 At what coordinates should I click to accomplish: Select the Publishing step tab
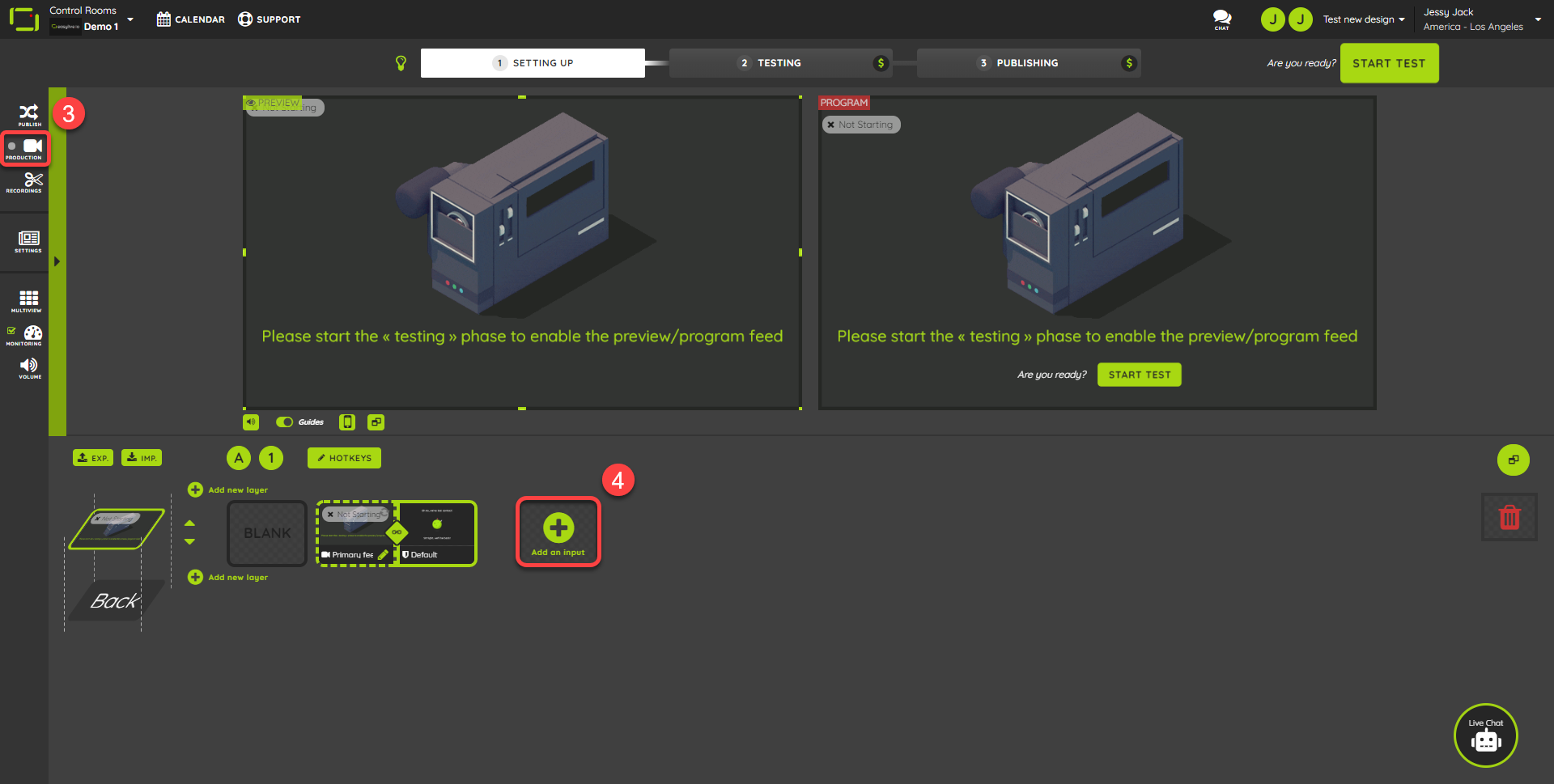(1028, 63)
